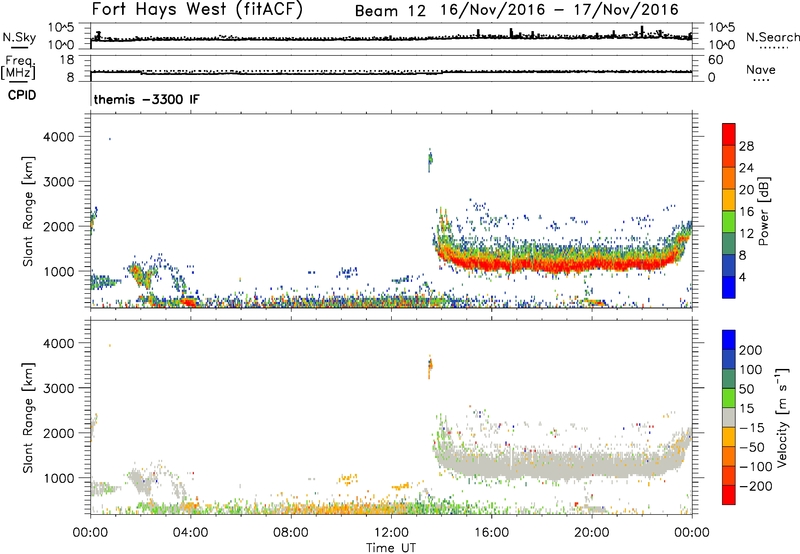Viewport: 800px width, 554px height.
Task: Click the '4000' range tick in power panel
Action: 58,137
